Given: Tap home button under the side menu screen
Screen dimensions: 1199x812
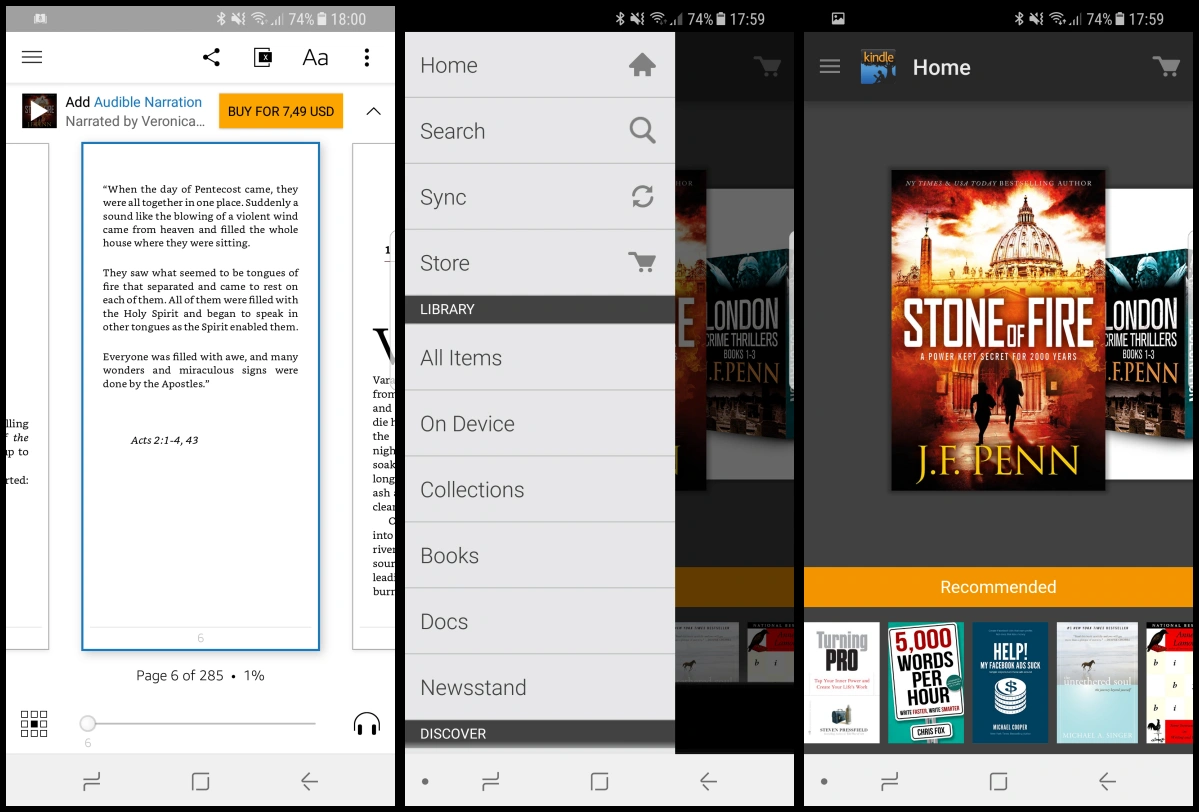Looking at the screenshot, I should pos(600,781).
